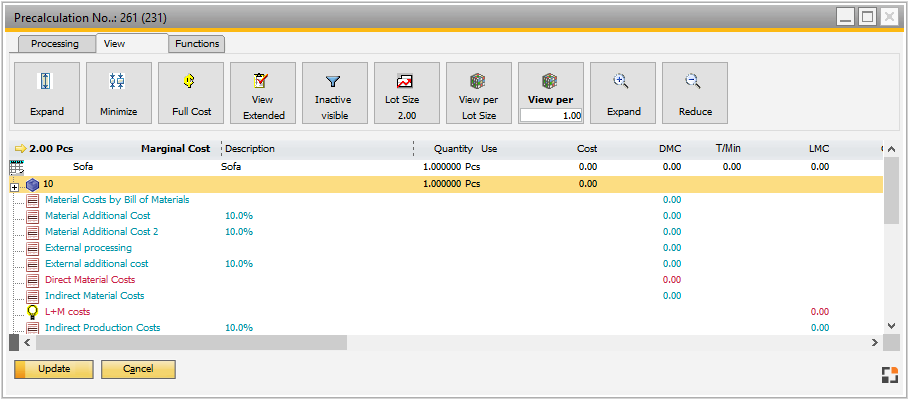The height and width of the screenshot is (401, 911).
Task: Select the L+M costs row
Action: (x=67, y=312)
